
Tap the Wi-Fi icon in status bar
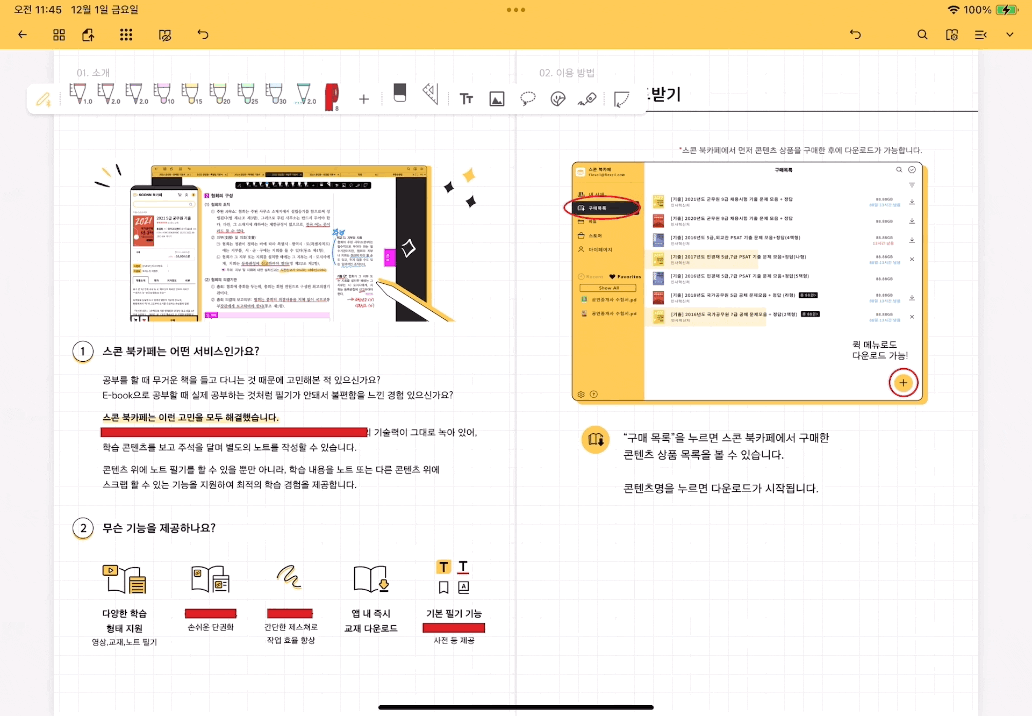953,10
